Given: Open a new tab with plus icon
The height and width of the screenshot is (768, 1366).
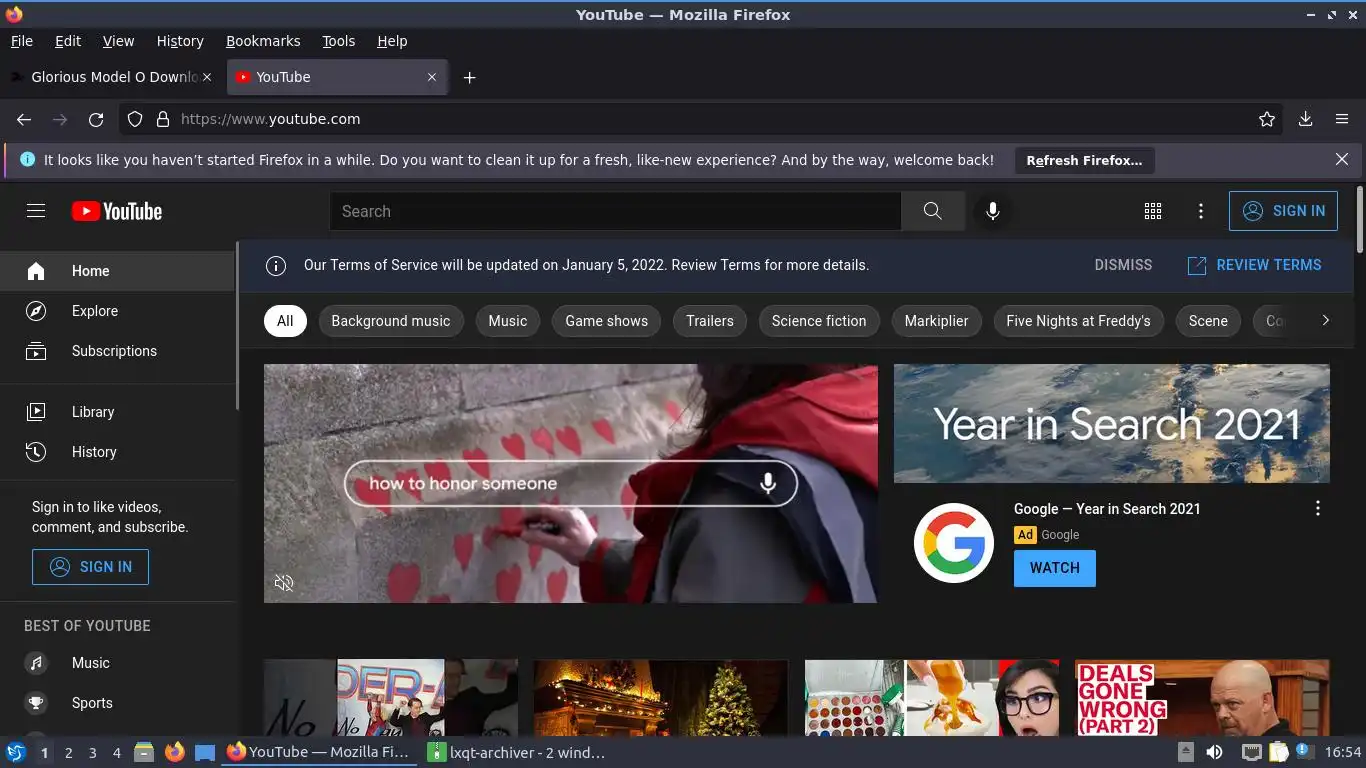Looking at the screenshot, I should [469, 77].
